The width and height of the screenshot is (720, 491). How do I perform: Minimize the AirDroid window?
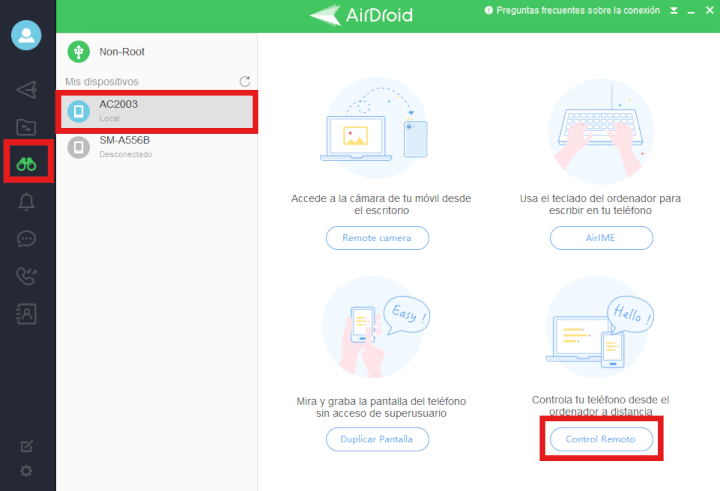point(691,11)
